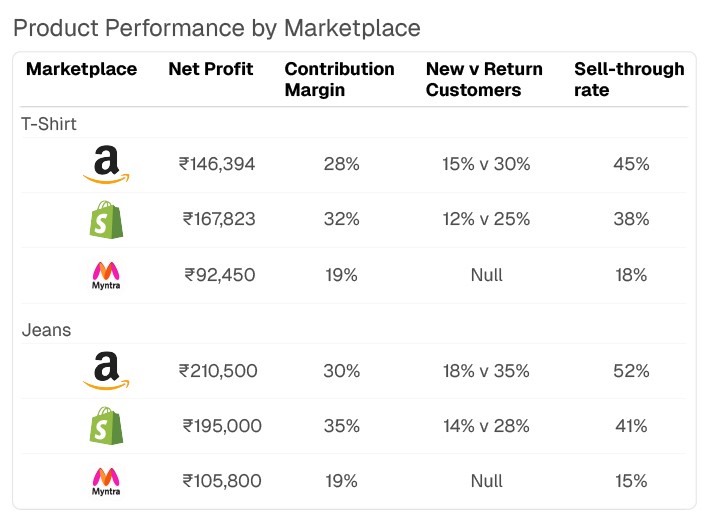Click the Shopify logo under T-Shirt

[106, 219]
